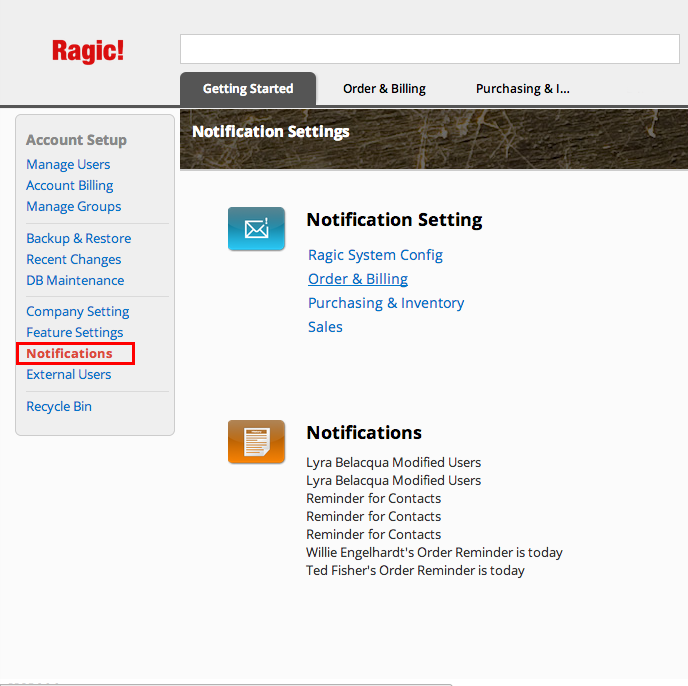
Task: Click Ted Fisher's Order Reminder notification
Action: pos(415,570)
